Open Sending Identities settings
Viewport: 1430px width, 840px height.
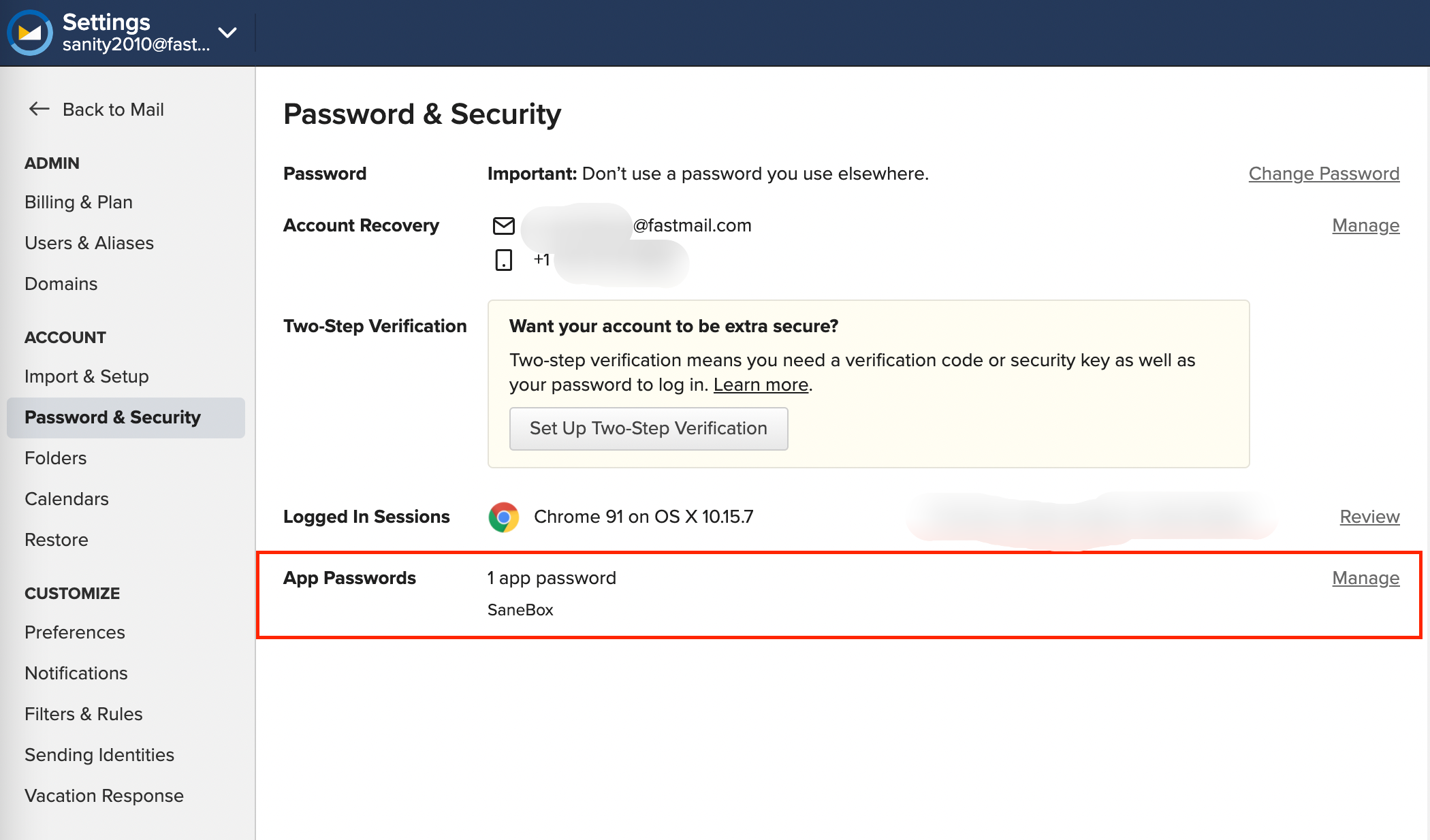tap(99, 755)
